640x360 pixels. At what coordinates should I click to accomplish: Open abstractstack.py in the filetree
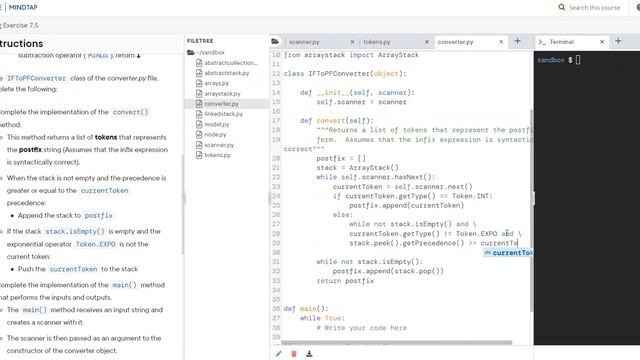point(227,73)
